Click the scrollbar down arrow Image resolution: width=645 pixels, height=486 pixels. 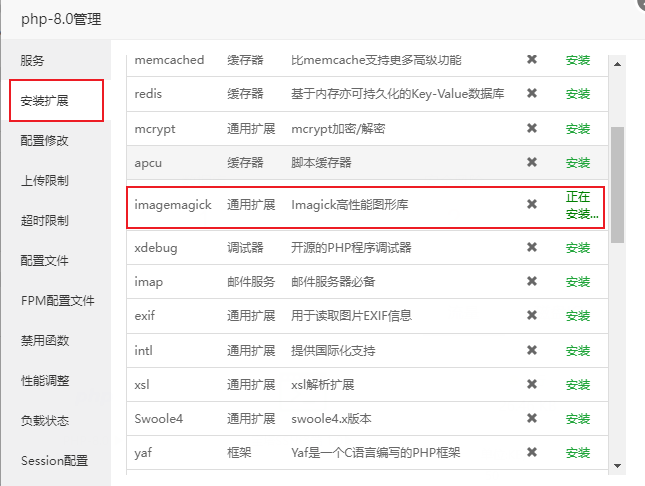click(x=617, y=465)
